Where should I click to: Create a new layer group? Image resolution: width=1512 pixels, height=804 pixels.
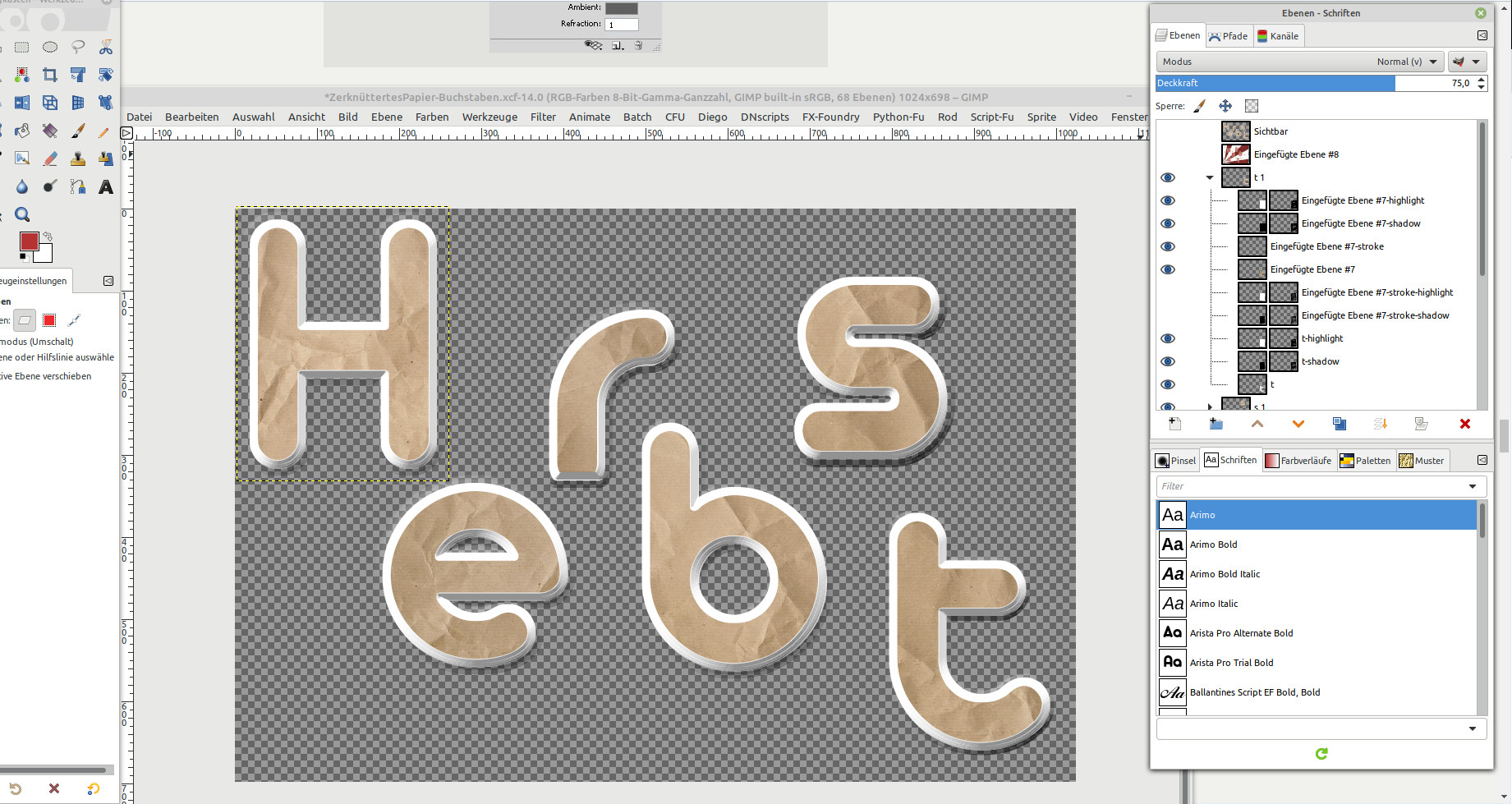click(x=1216, y=424)
